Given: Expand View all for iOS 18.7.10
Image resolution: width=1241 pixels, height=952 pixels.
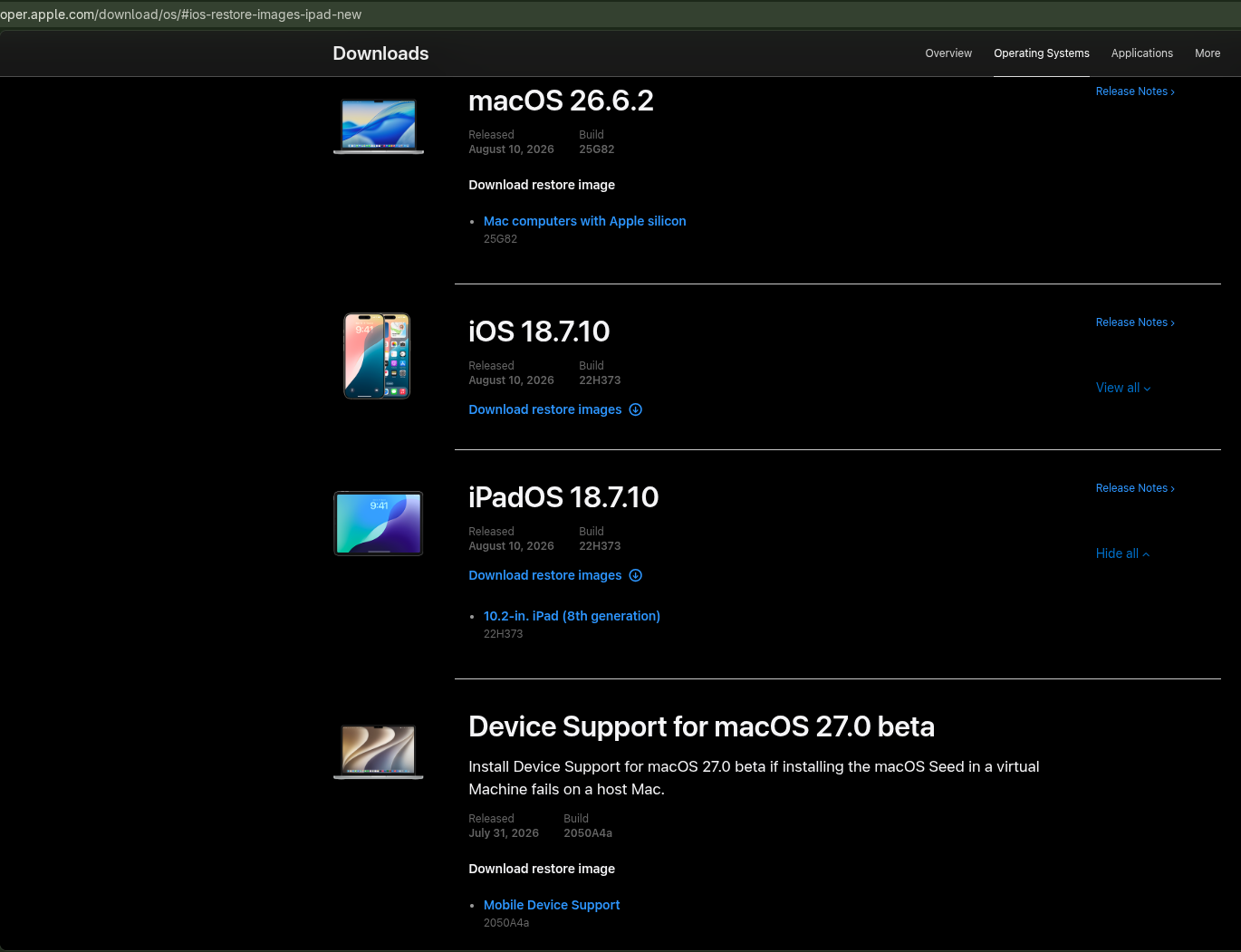Looking at the screenshot, I should point(1123,388).
